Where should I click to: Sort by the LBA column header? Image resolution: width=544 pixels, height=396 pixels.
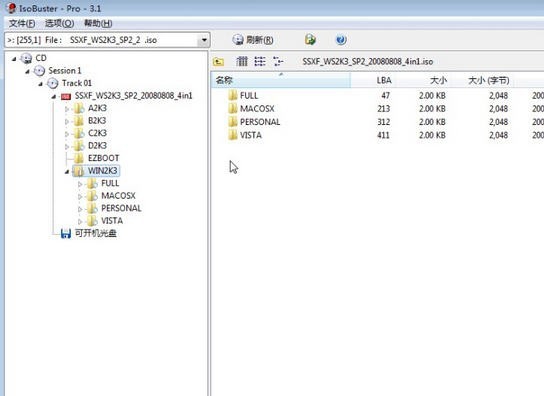[x=373, y=80]
